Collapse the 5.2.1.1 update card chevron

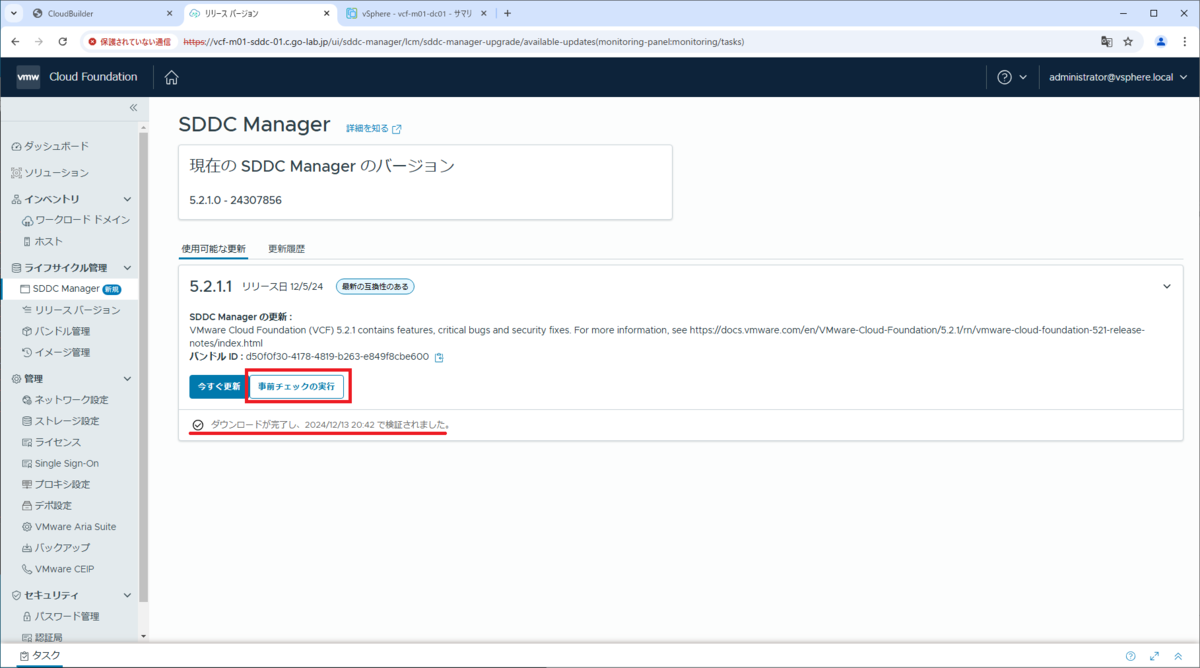tap(1166, 286)
